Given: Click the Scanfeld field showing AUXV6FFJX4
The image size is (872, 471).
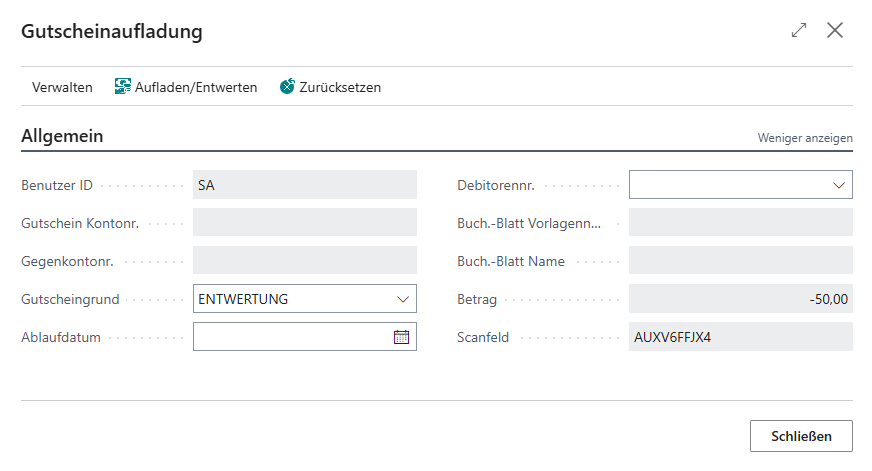Looking at the screenshot, I should click(x=740, y=337).
